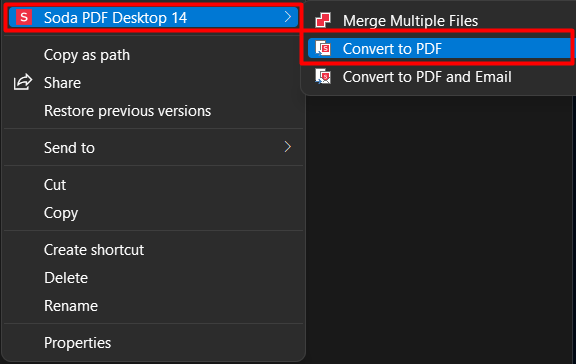Open the Soda PDF Desktop 14 entry
Image resolution: width=576 pixels, height=364 pixels.
pos(153,17)
